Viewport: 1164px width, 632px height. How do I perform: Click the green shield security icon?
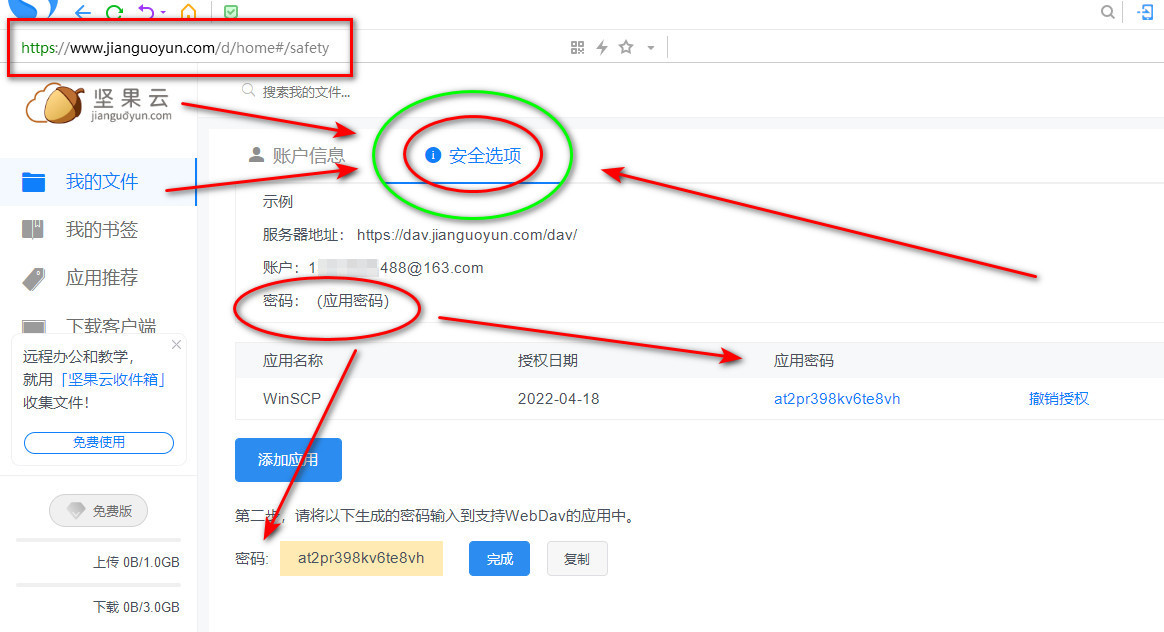231,12
